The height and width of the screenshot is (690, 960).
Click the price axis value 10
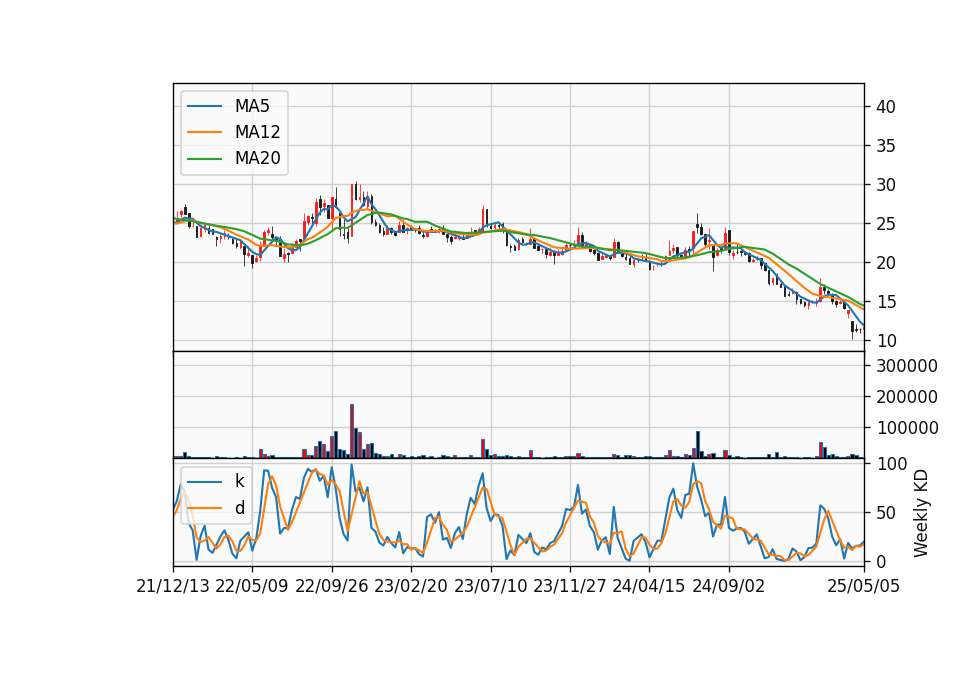point(885,341)
